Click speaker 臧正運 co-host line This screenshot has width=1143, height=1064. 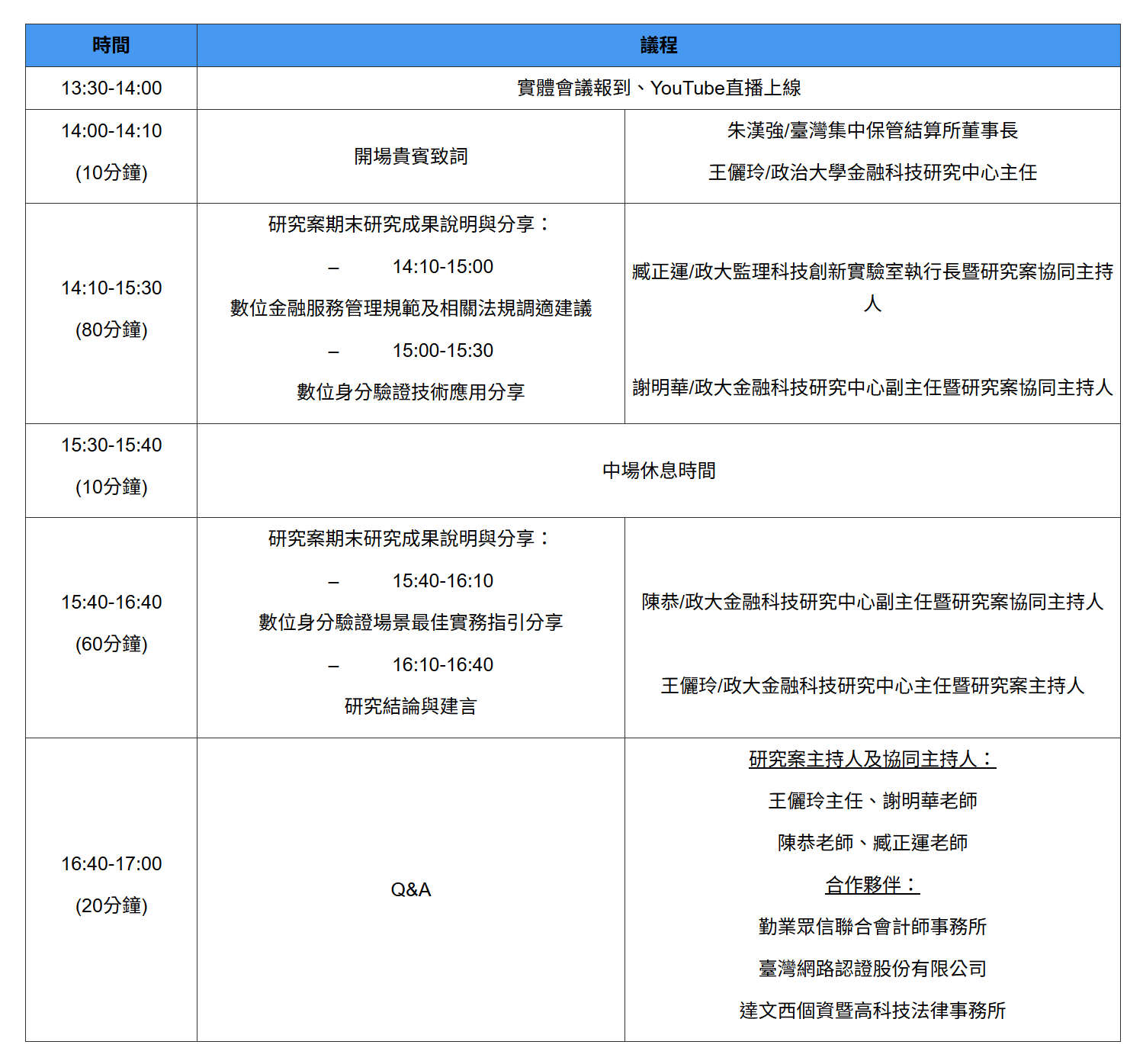(872, 272)
